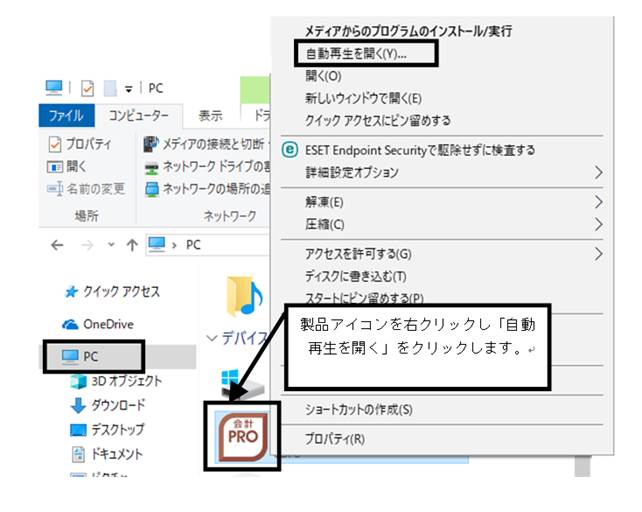This screenshot has width=642, height=512.
Task: Select ドキュメント in the navigation pane
Action: [107, 454]
